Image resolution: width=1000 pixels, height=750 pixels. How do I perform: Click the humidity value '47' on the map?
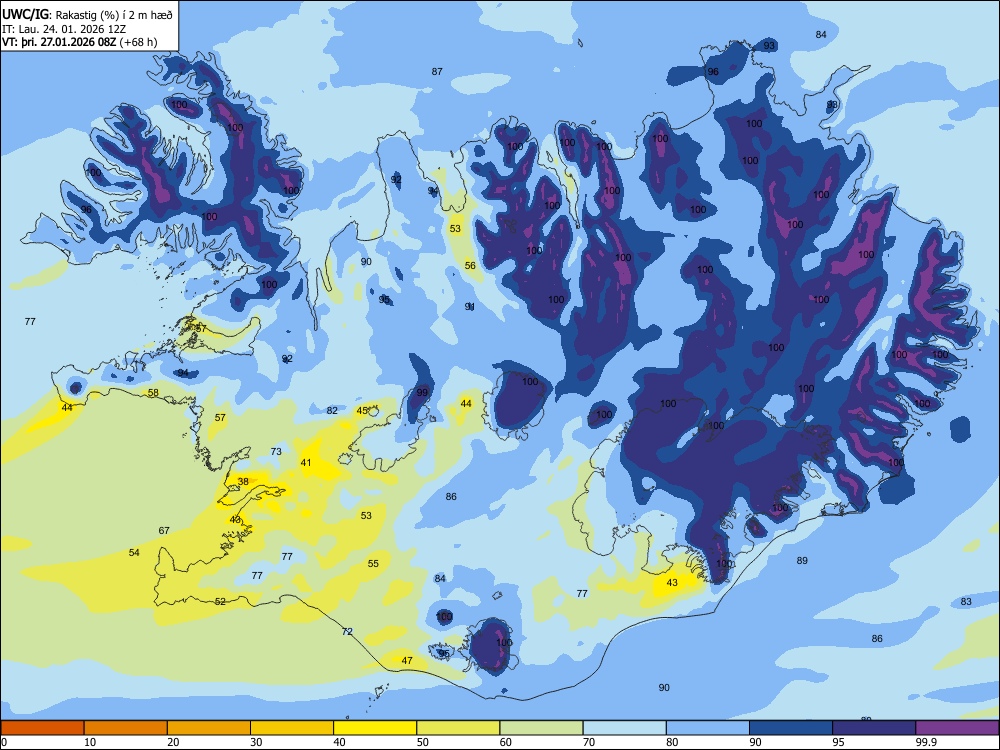click(407, 661)
